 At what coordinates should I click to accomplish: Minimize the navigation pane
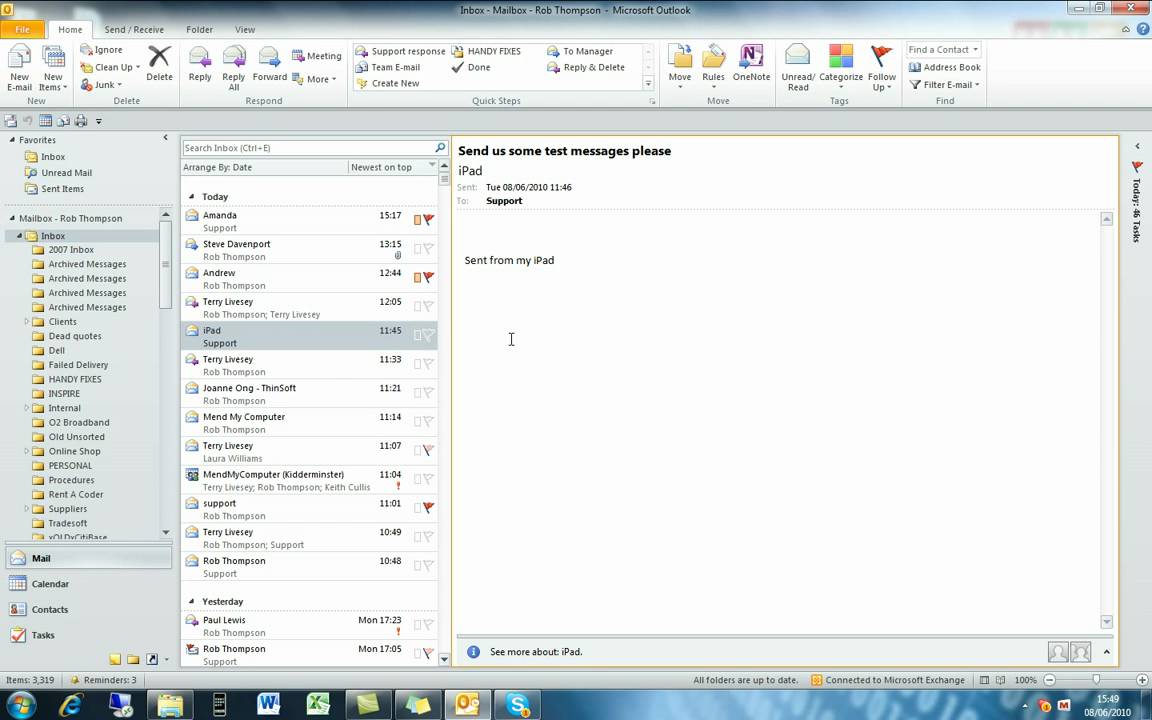click(x=165, y=137)
